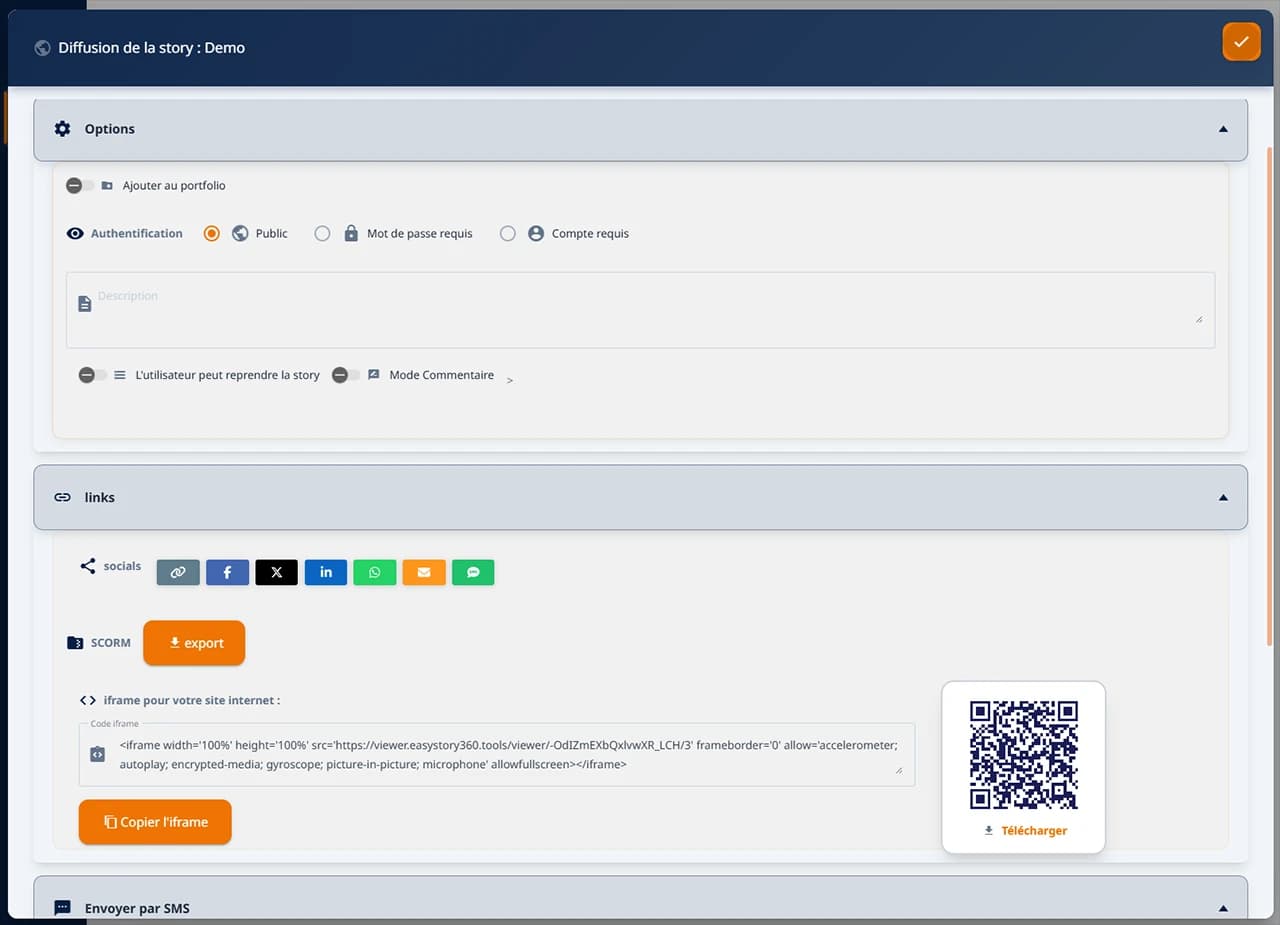The width and height of the screenshot is (1280, 925).
Task: Expand the Envoyer par SMS section
Action: [1222, 907]
